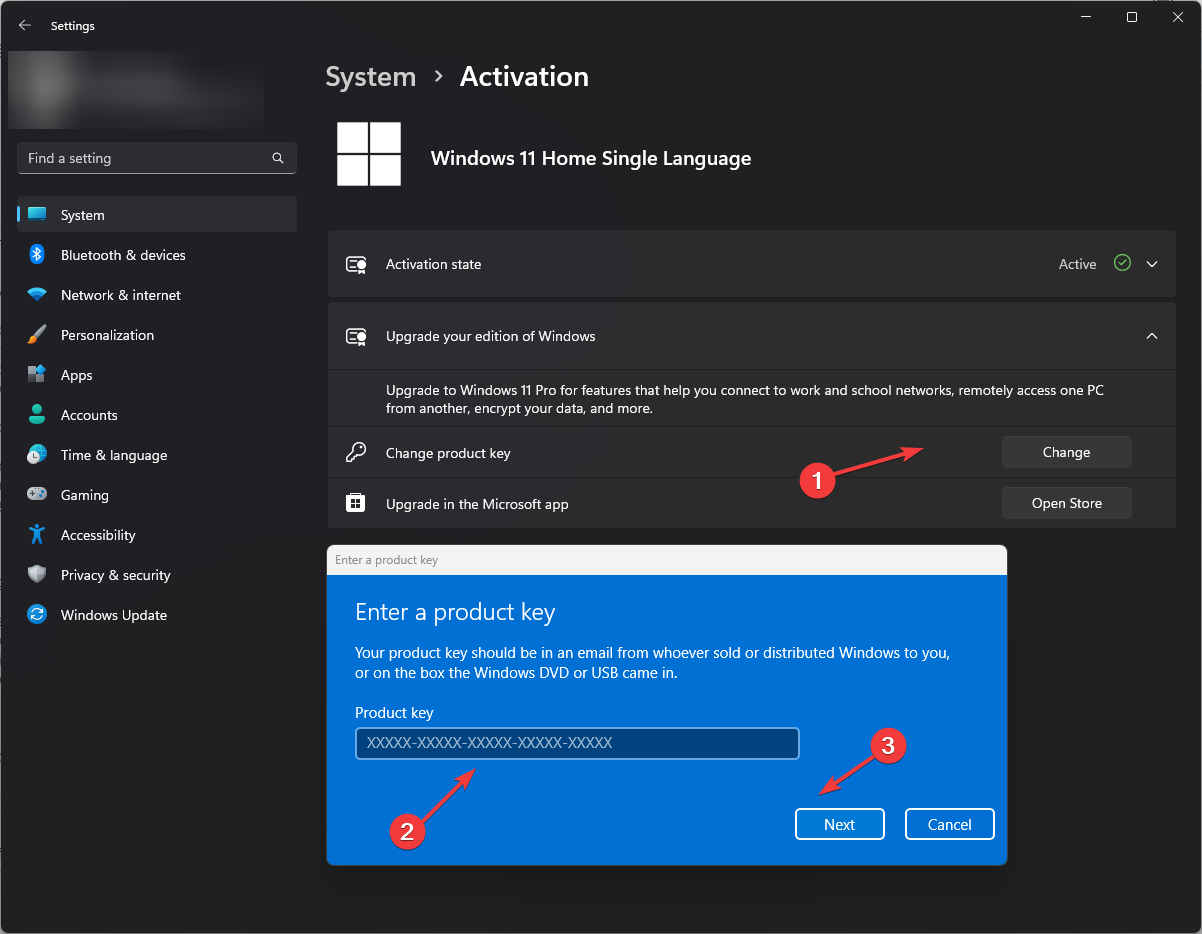Click the Network & internet globe icon
Image resolution: width=1202 pixels, height=934 pixels.
point(37,295)
